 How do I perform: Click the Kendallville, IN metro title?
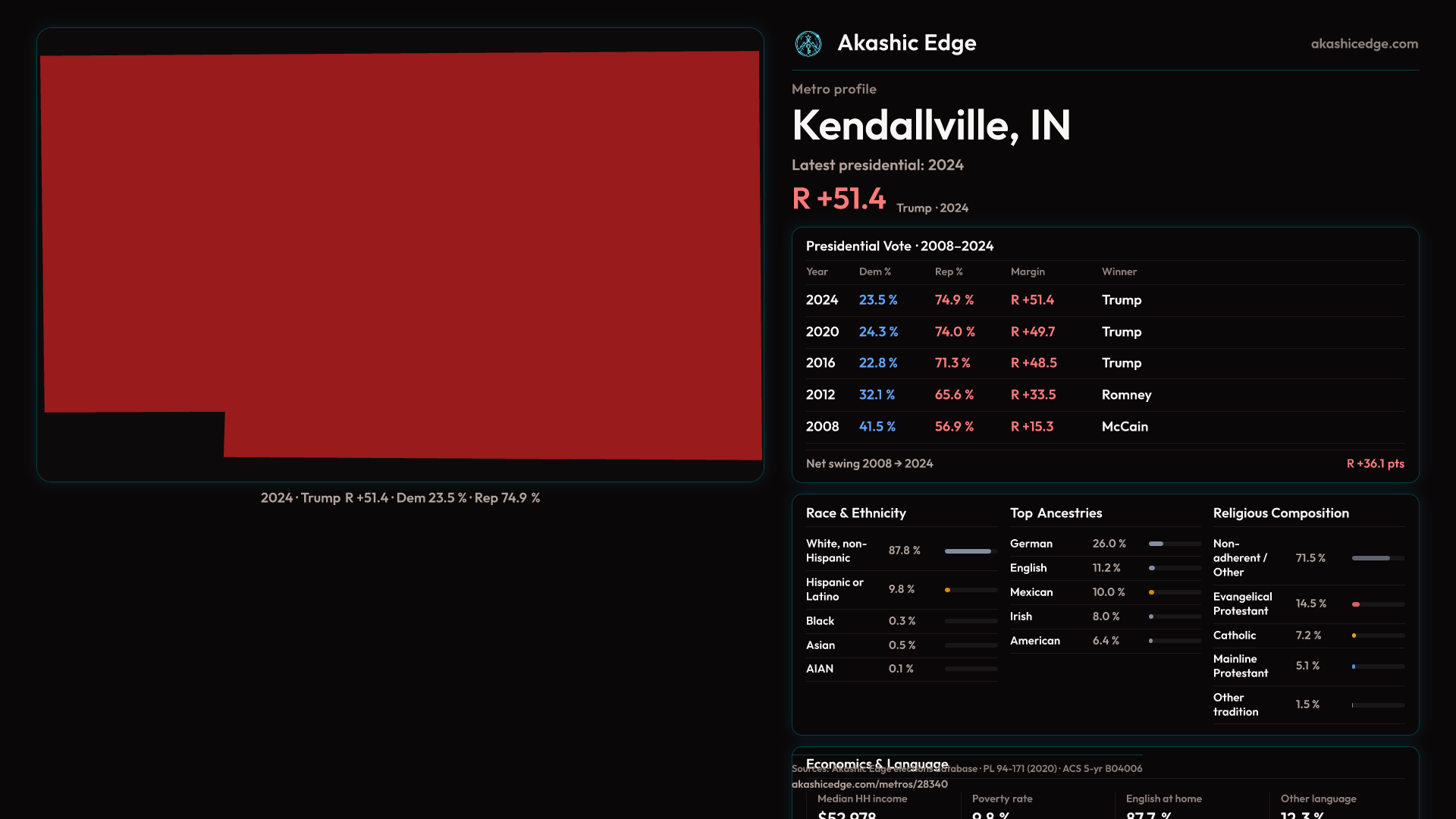click(930, 125)
